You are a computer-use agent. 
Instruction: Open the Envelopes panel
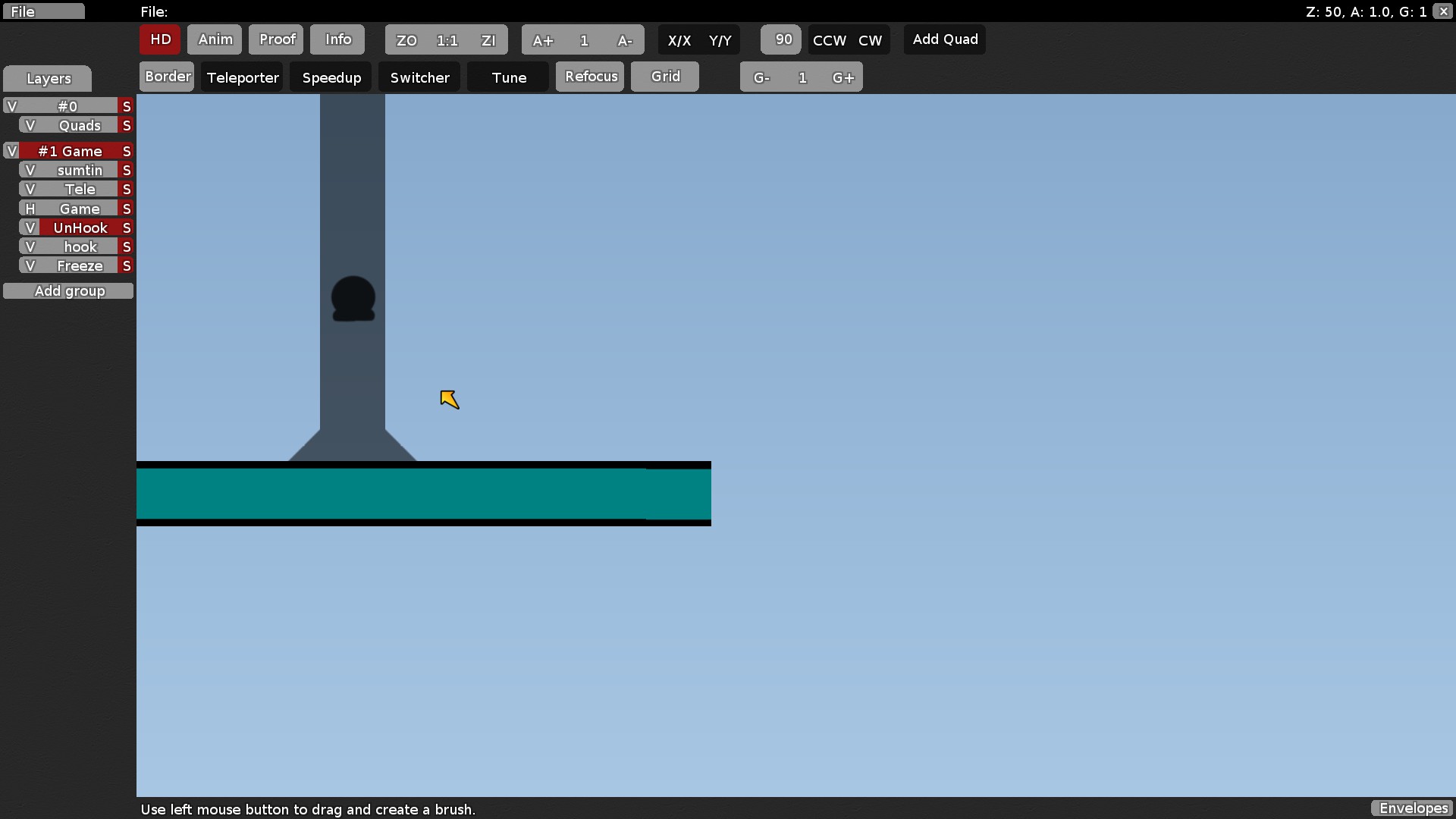[x=1413, y=808]
